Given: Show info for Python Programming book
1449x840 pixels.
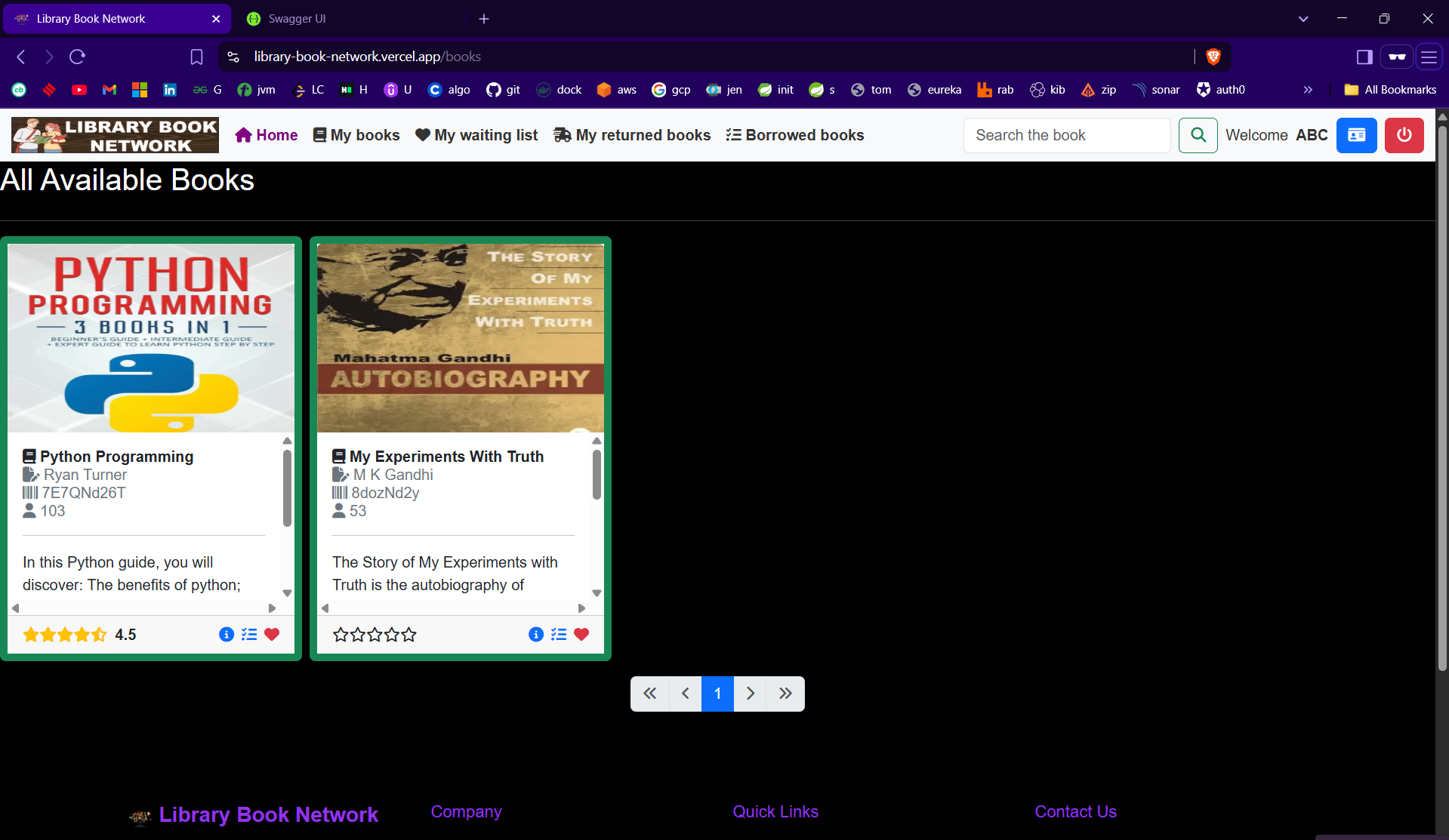Looking at the screenshot, I should (227, 635).
